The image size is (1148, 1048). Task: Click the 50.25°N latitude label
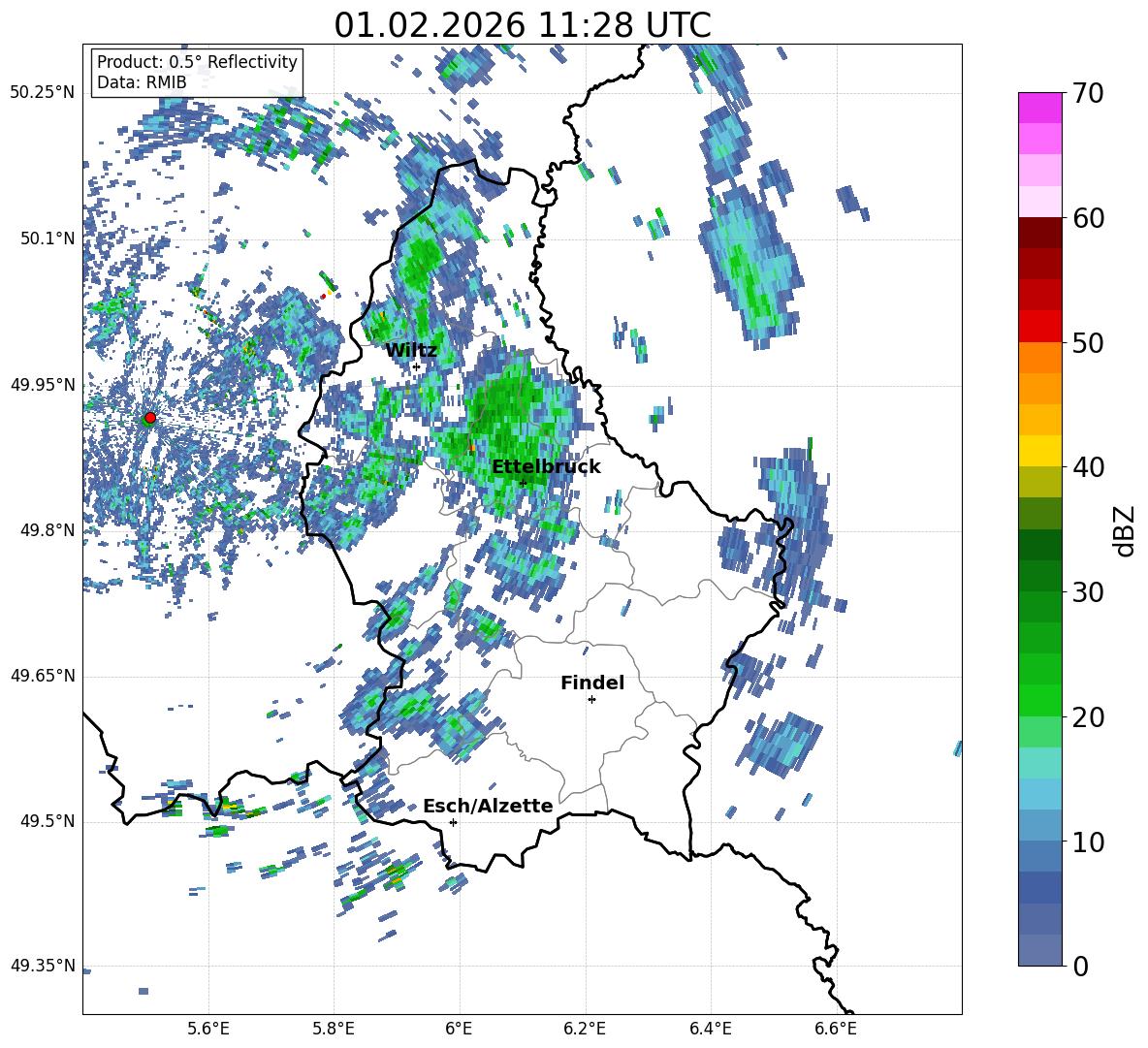(x=43, y=93)
